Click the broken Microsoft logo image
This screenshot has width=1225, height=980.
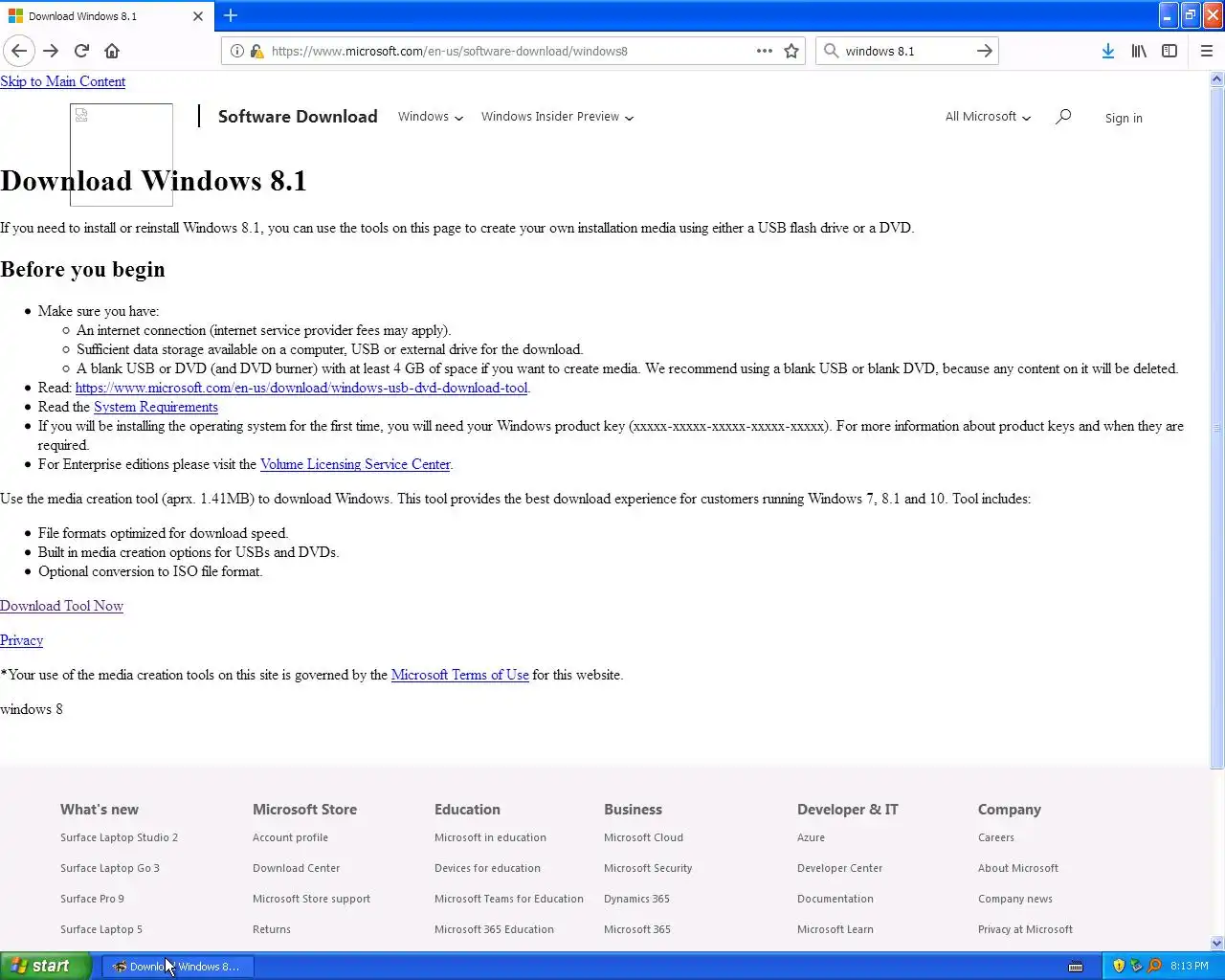[x=122, y=155]
